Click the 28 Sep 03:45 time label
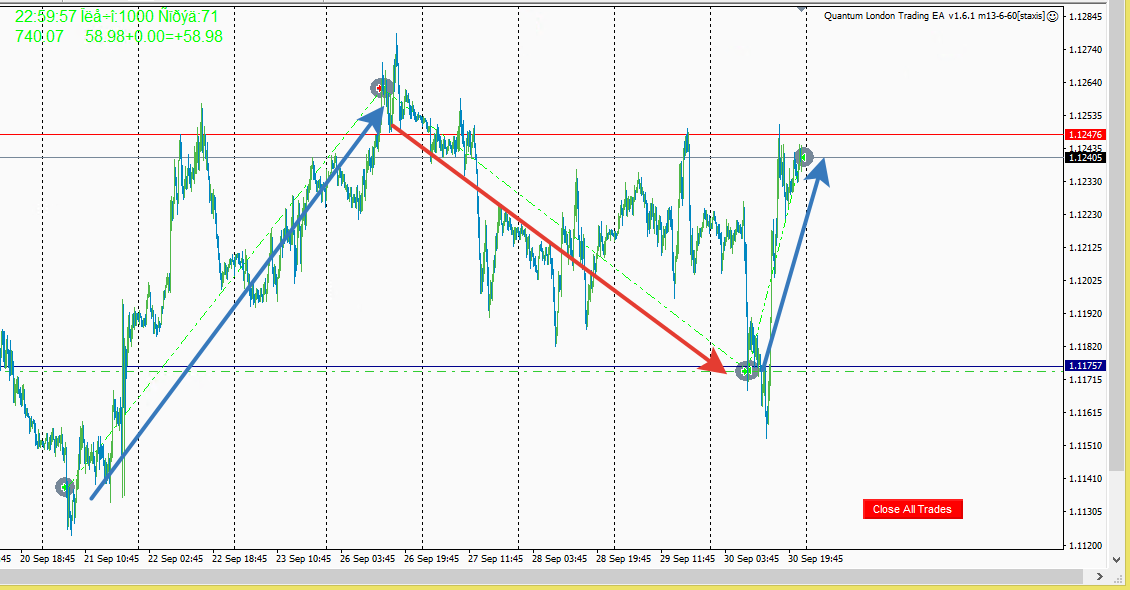Screen dimensions: 1130x590 pyautogui.click(x=559, y=559)
